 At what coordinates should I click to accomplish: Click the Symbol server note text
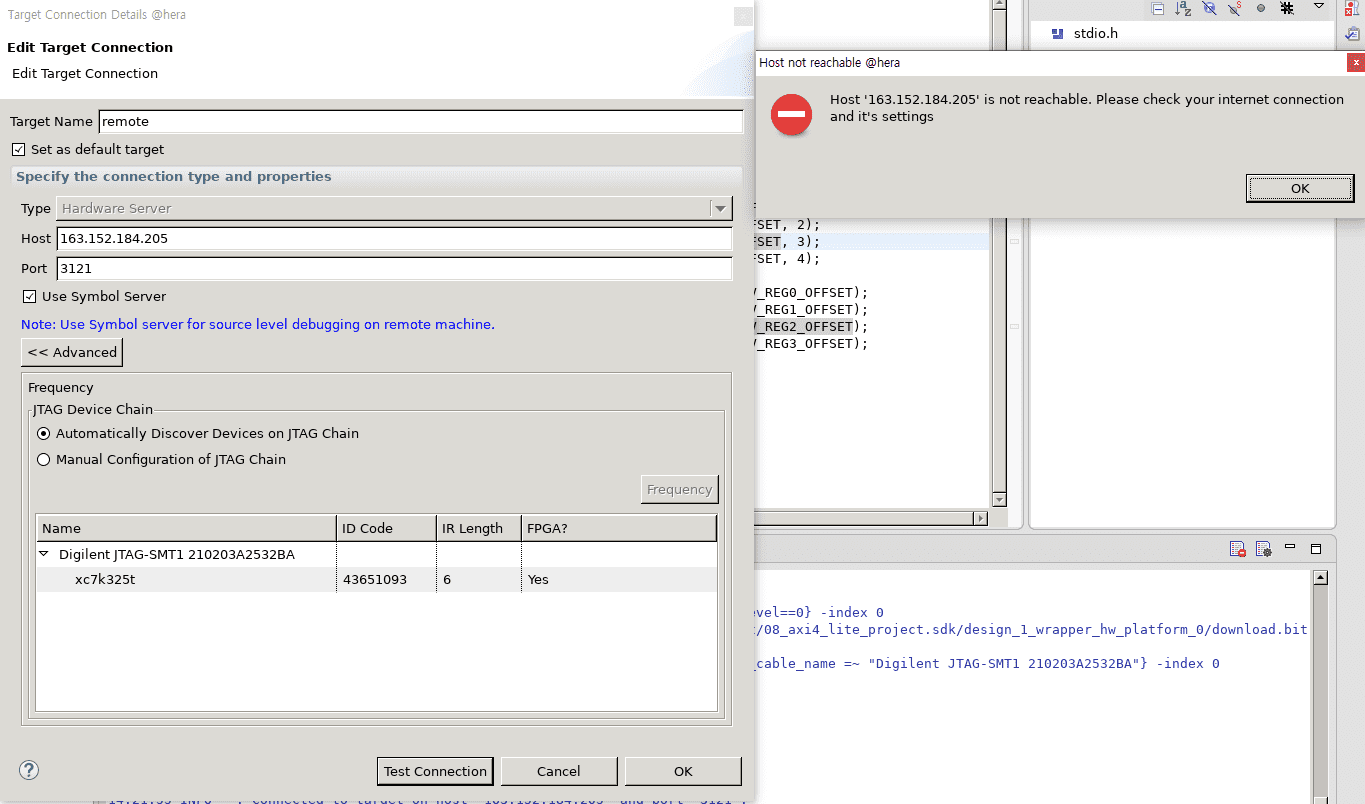(x=258, y=324)
